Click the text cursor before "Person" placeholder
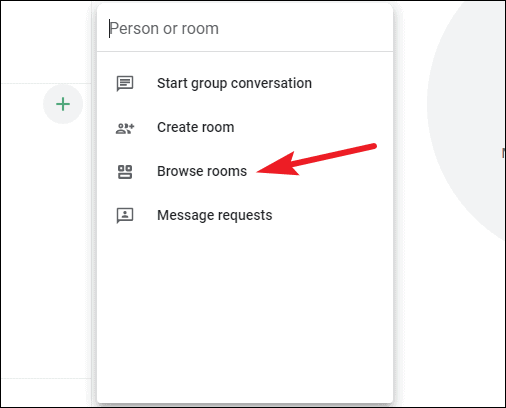Viewport: 506px width, 408px height. tap(109, 28)
